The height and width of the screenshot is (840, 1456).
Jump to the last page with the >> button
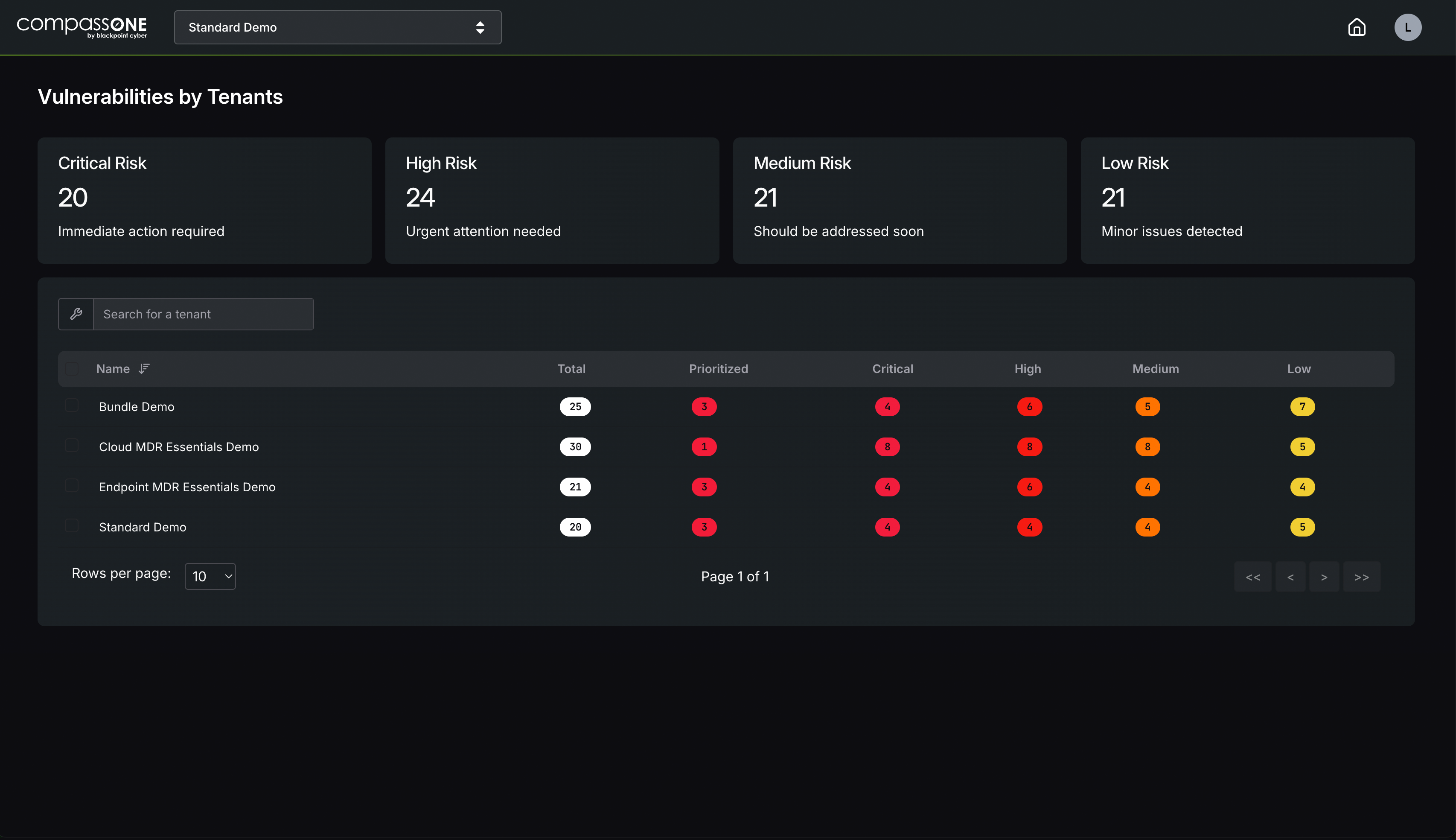[1361, 577]
